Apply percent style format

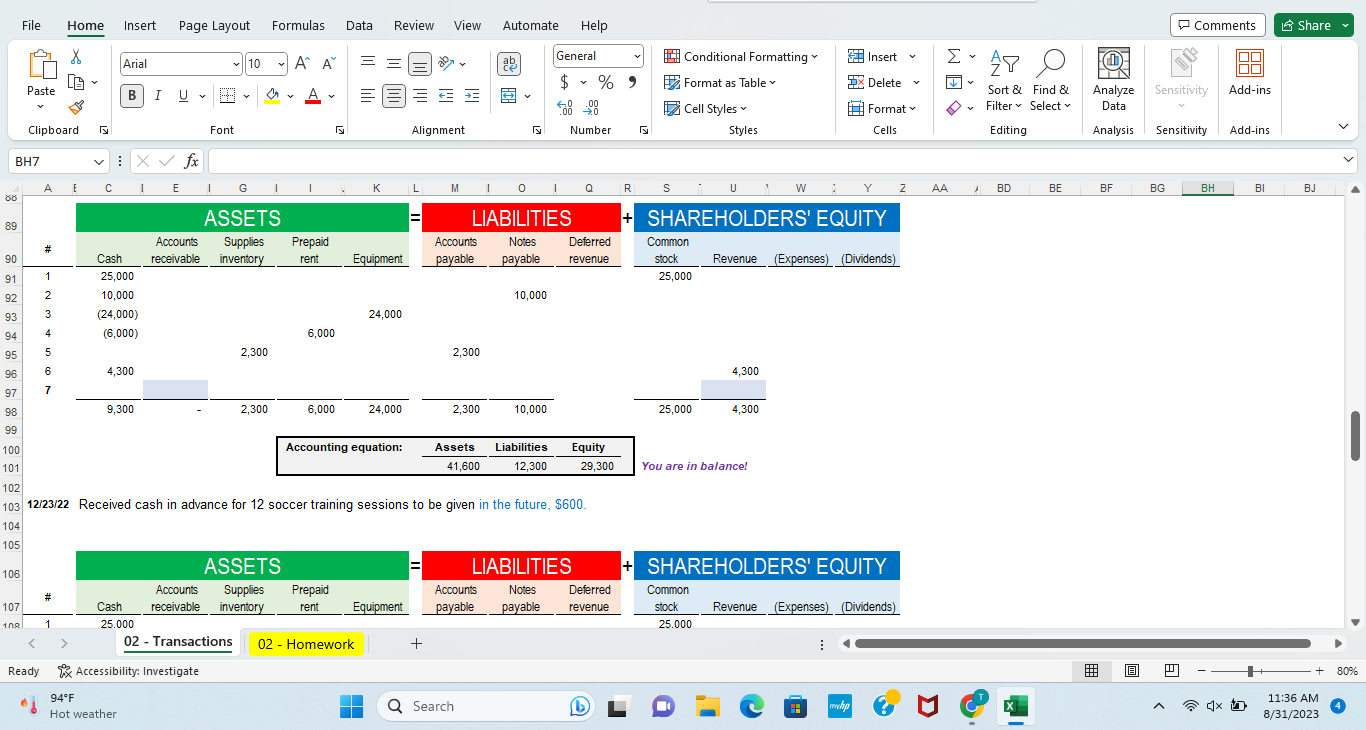click(x=606, y=82)
